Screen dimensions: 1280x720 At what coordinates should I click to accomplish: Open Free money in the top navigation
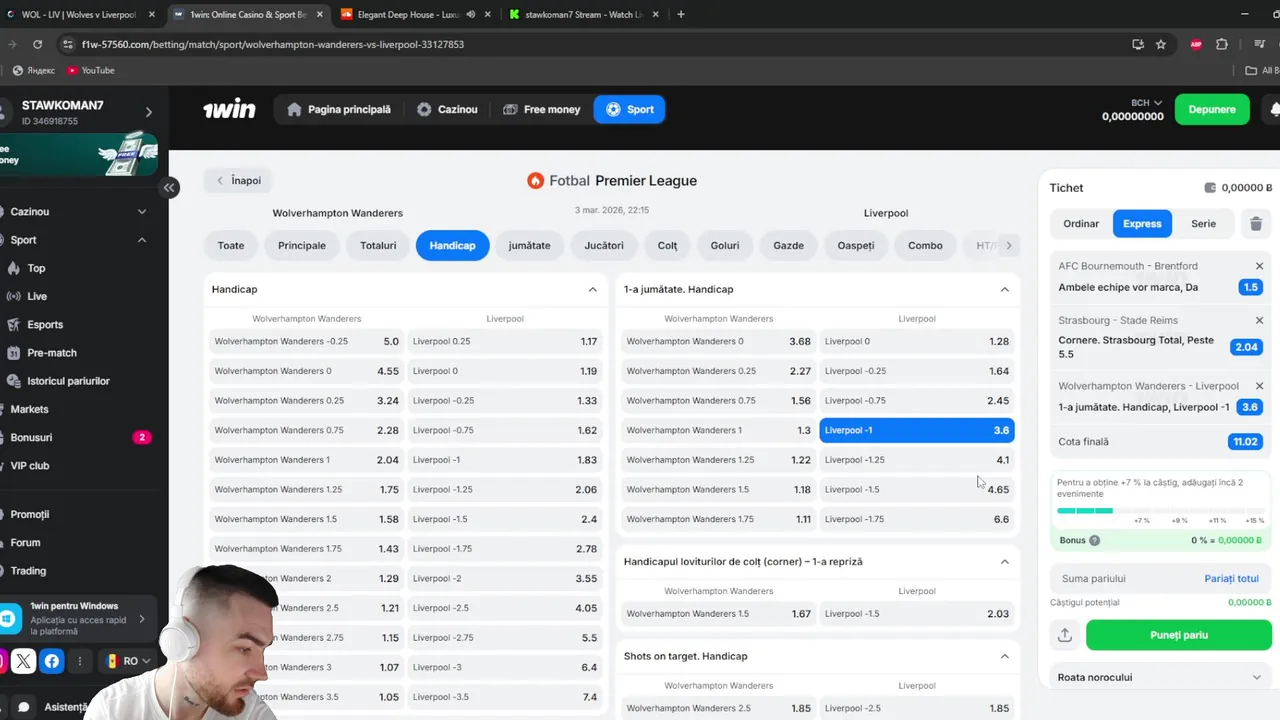click(x=541, y=109)
